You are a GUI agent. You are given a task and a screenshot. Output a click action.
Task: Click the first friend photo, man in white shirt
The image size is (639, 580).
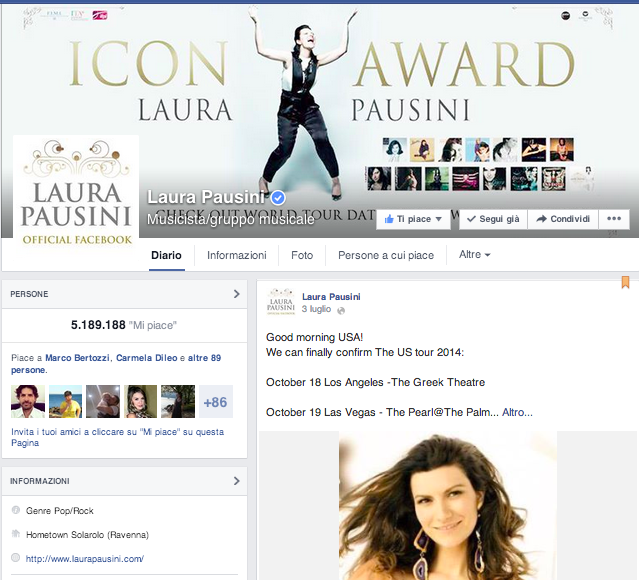point(28,401)
